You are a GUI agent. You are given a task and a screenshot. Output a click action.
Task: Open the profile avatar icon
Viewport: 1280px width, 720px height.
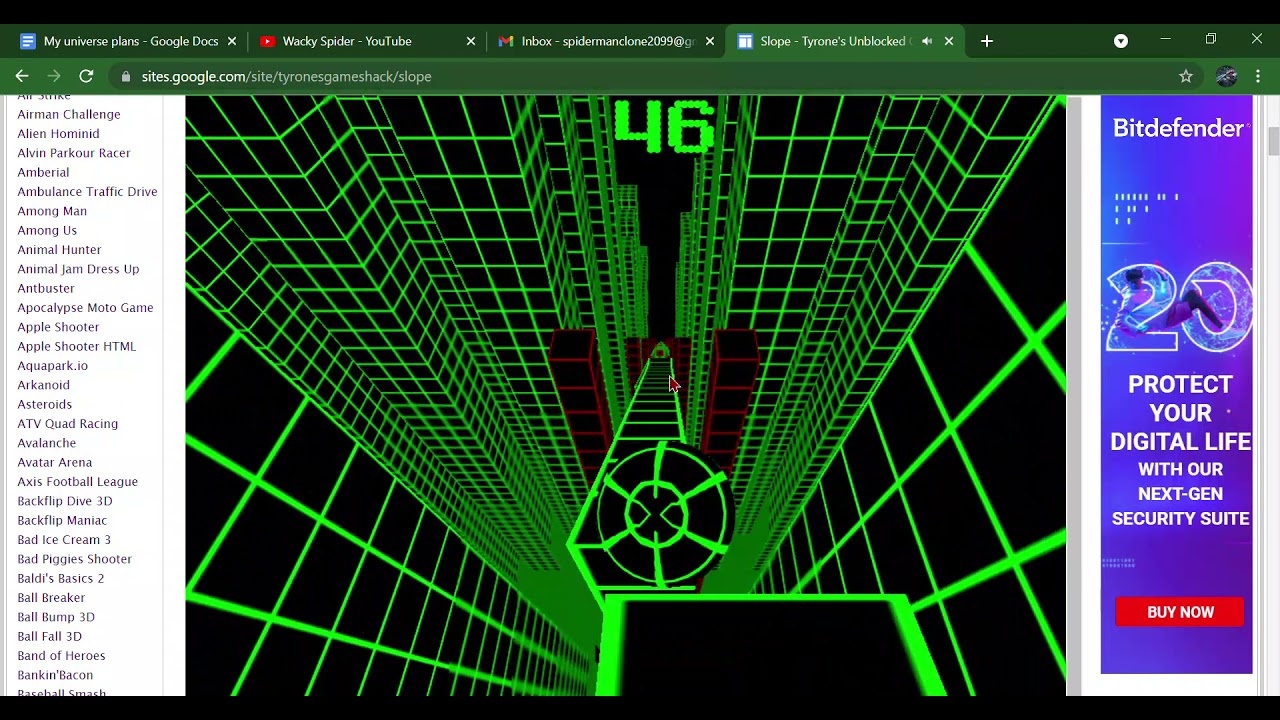(1227, 76)
